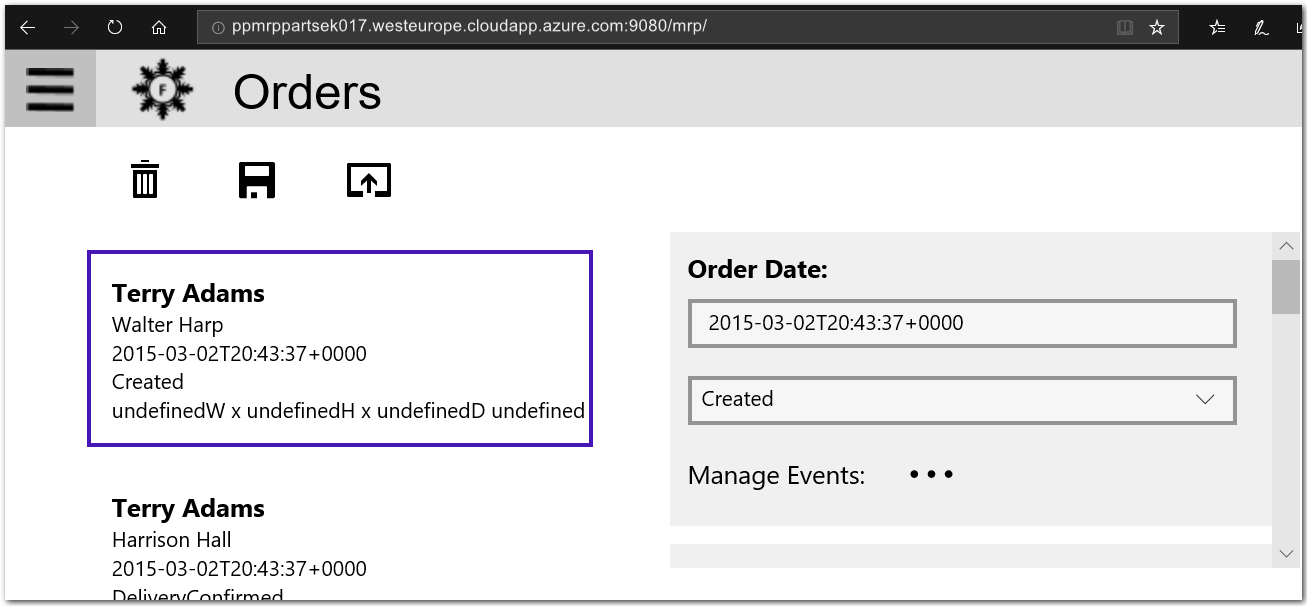Open the navigation sidebar via hamburger icon
The width and height of the screenshot is (1307, 606).
point(49,89)
